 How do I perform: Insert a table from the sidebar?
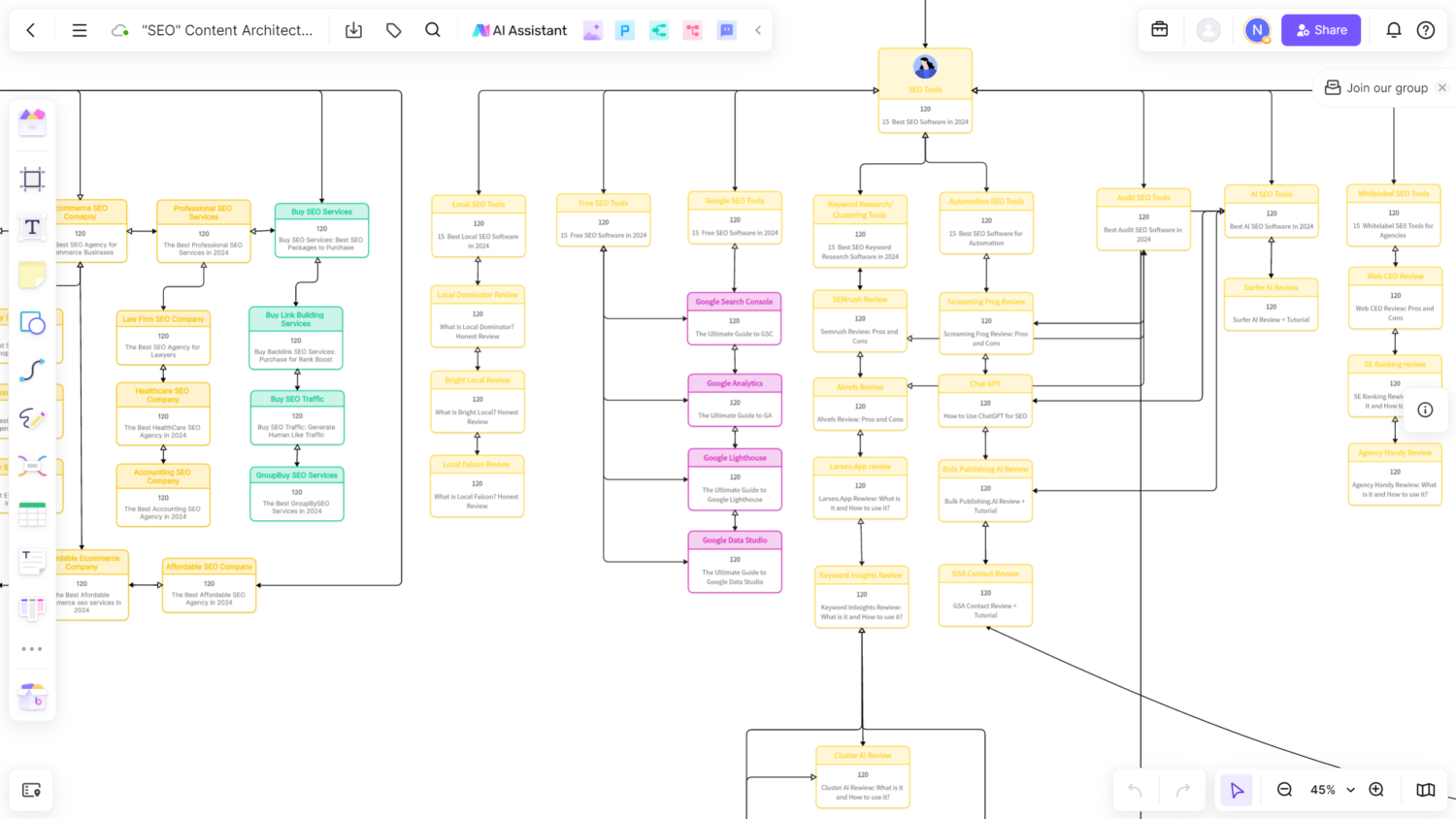[x=32, y=514]
